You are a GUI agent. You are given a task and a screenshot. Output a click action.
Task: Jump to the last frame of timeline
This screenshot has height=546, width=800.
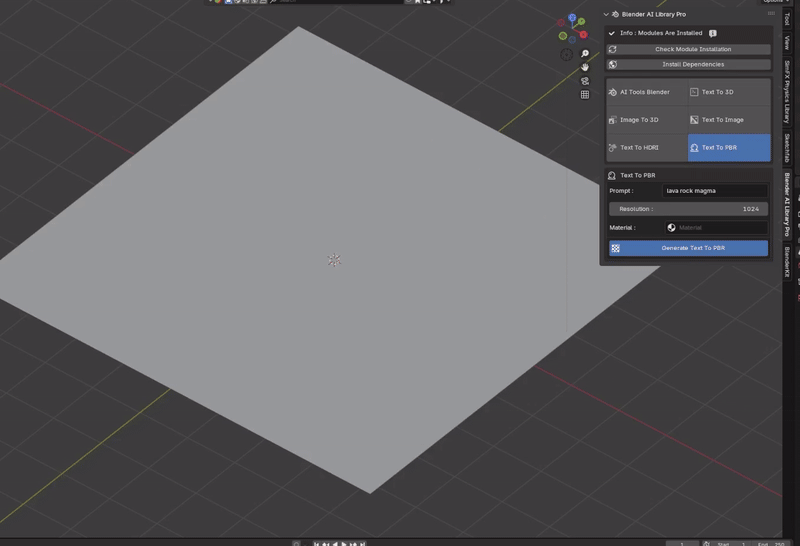point(363,544)
